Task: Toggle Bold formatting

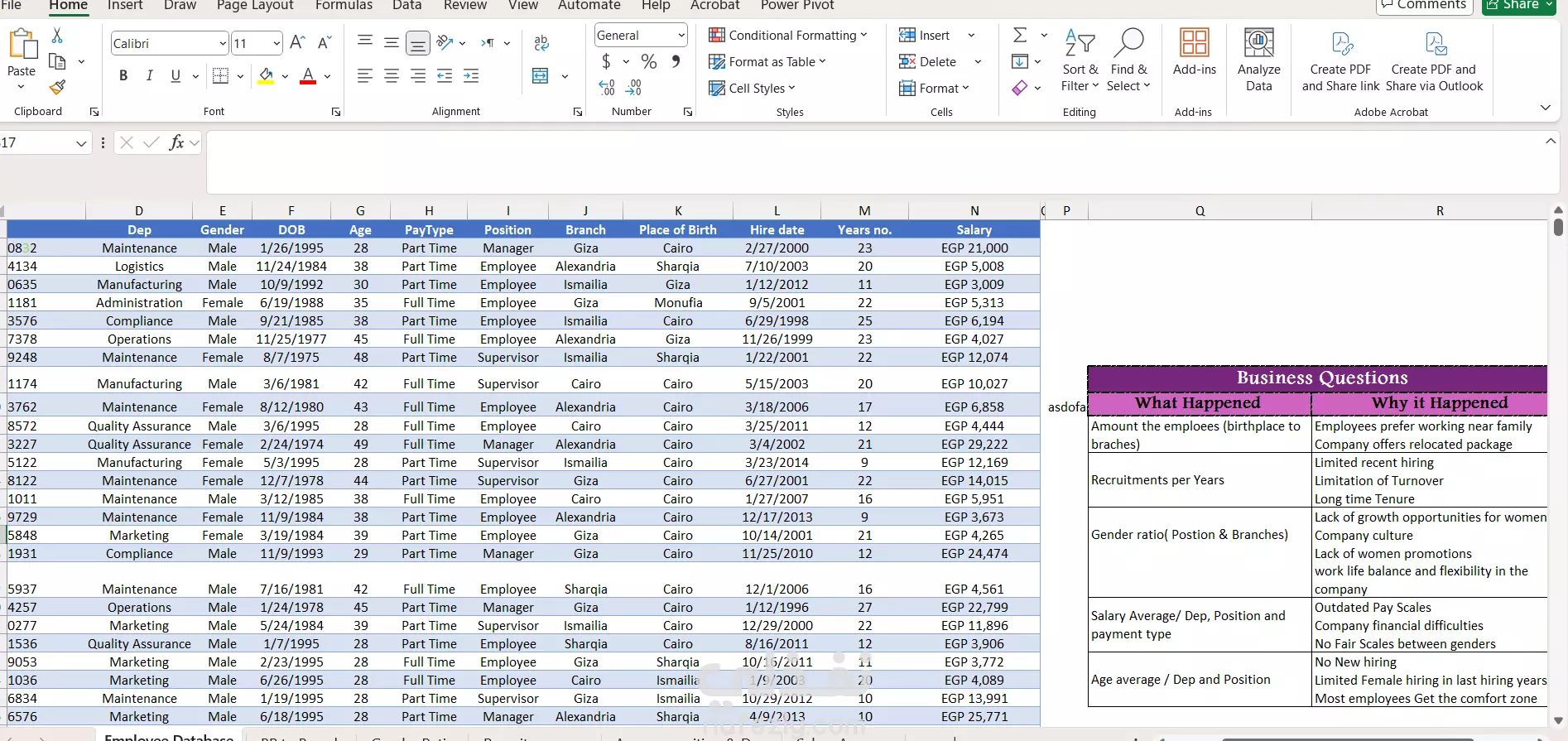Action: 123,76
